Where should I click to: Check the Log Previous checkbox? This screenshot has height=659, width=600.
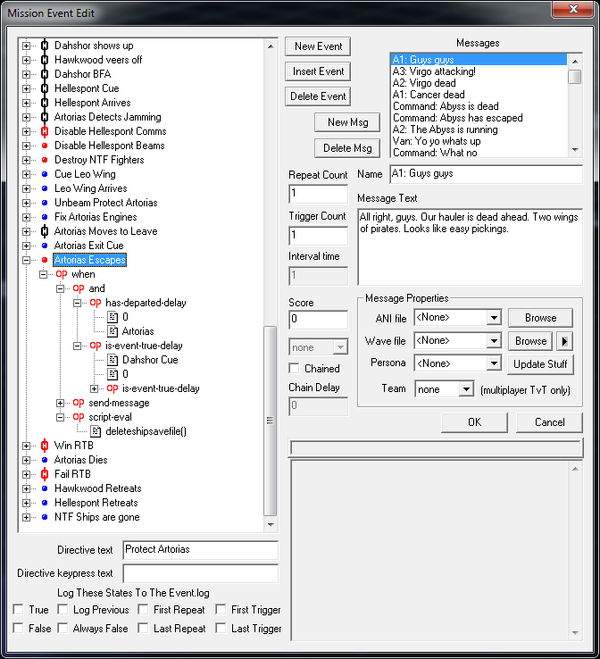pyautogui.click(x=61, y=609)
